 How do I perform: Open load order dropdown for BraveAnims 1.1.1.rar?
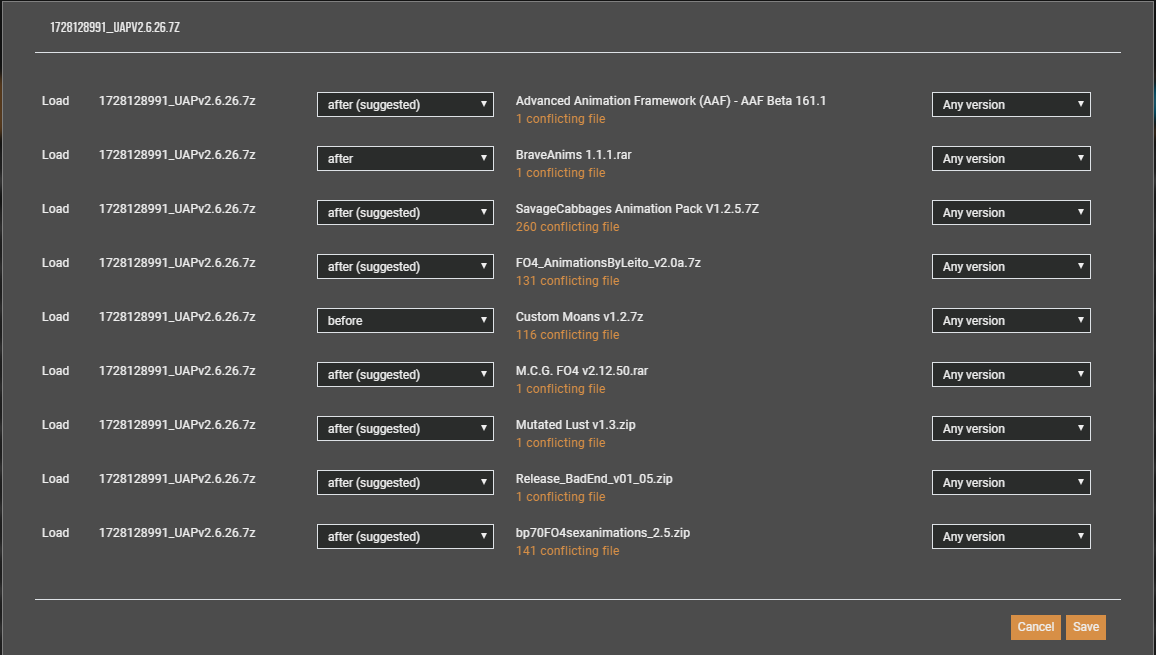point(405,159)
